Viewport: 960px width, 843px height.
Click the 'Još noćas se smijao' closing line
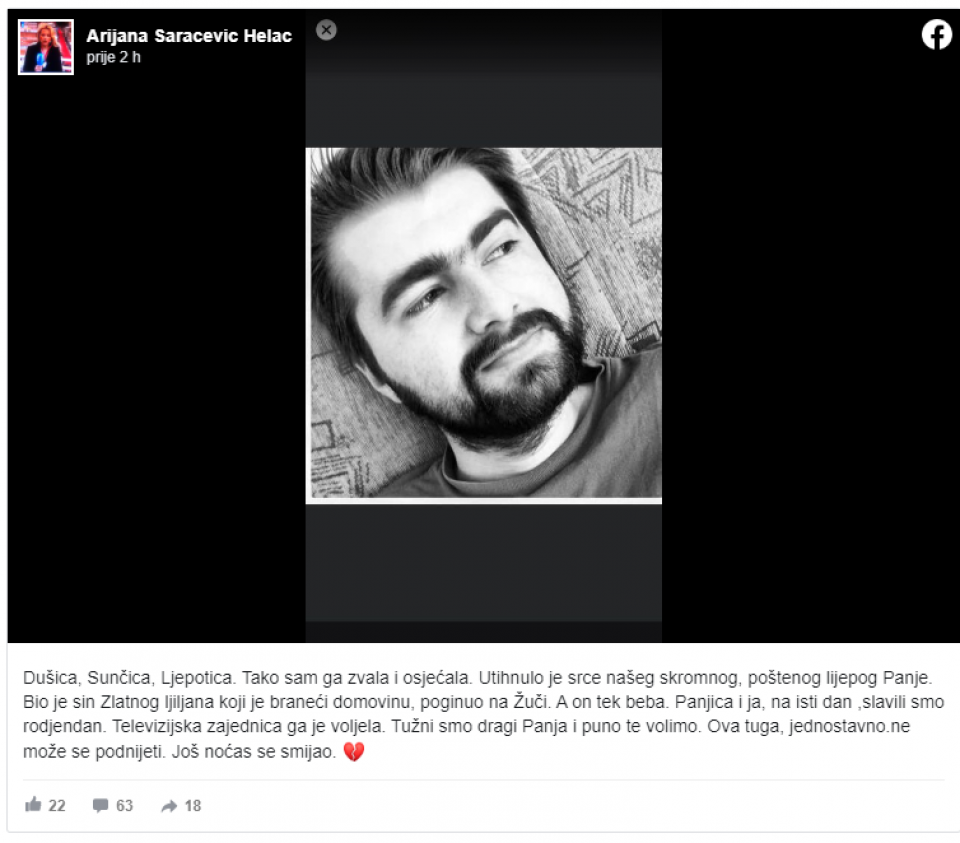pyautogui.click(x=253, y=752)
